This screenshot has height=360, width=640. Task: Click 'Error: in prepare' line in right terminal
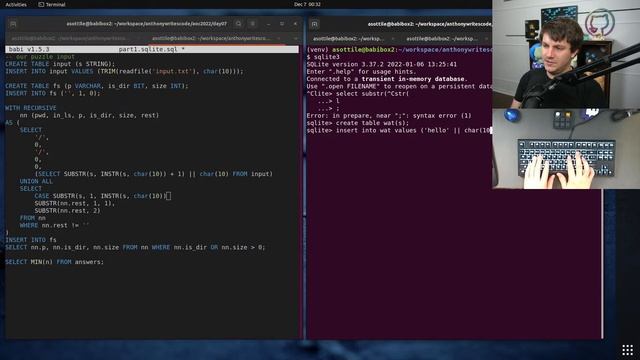pos(389,116)
